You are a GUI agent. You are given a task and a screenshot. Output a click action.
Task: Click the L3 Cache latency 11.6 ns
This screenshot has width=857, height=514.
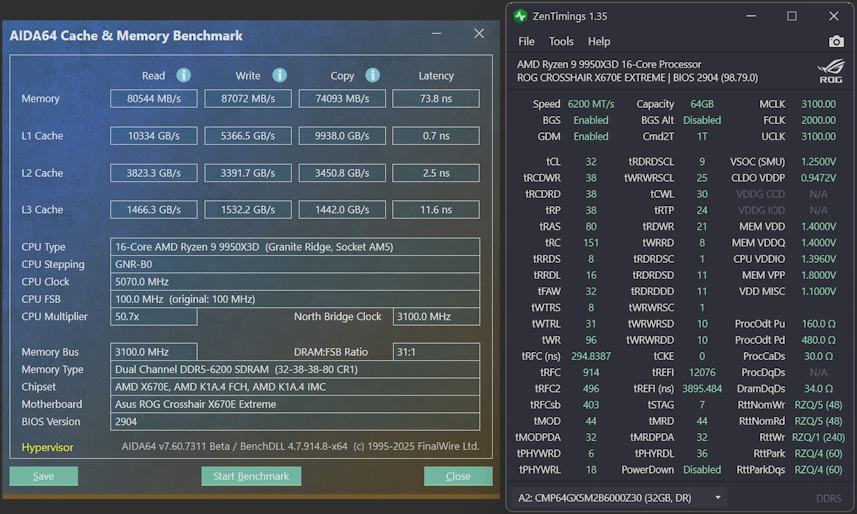click(436, 209)
